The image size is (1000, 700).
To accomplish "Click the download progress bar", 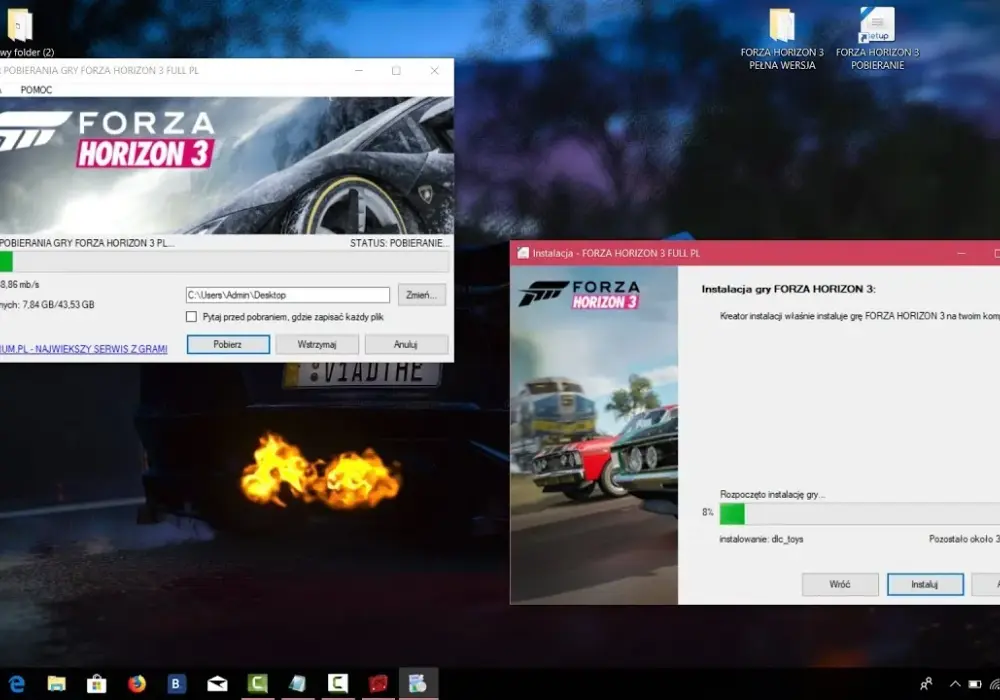I will coord(224,261).
